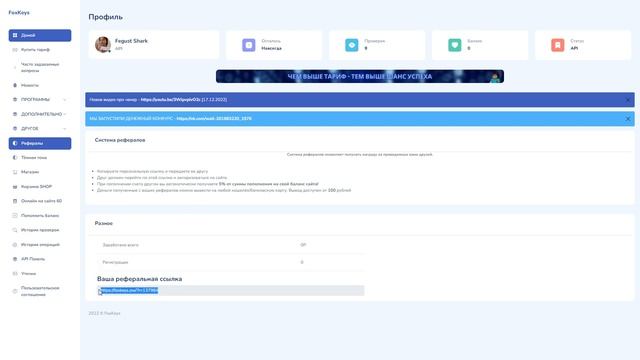Open the youtu.be link in the dark blue notice
The image size is (640, 360).
tap(171, 100)
